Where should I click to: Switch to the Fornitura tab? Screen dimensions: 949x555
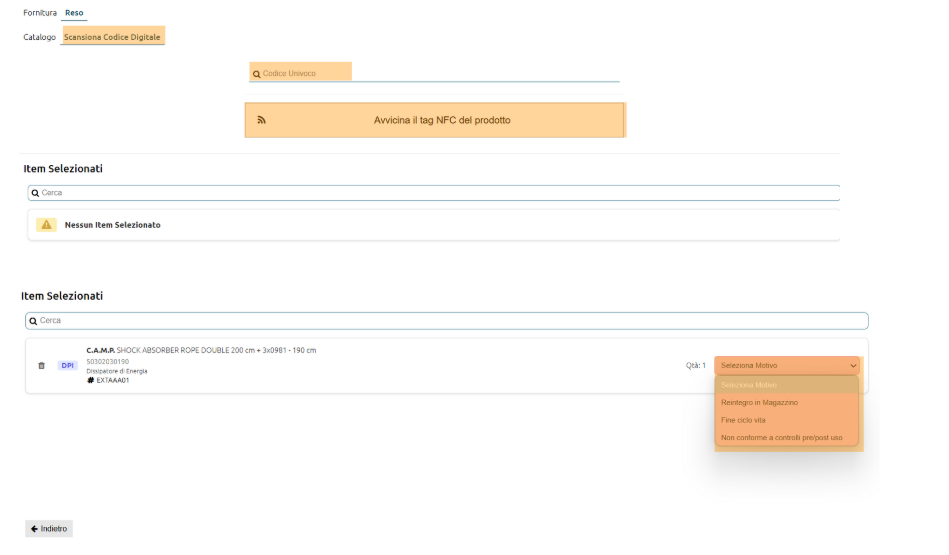(40, 13)
